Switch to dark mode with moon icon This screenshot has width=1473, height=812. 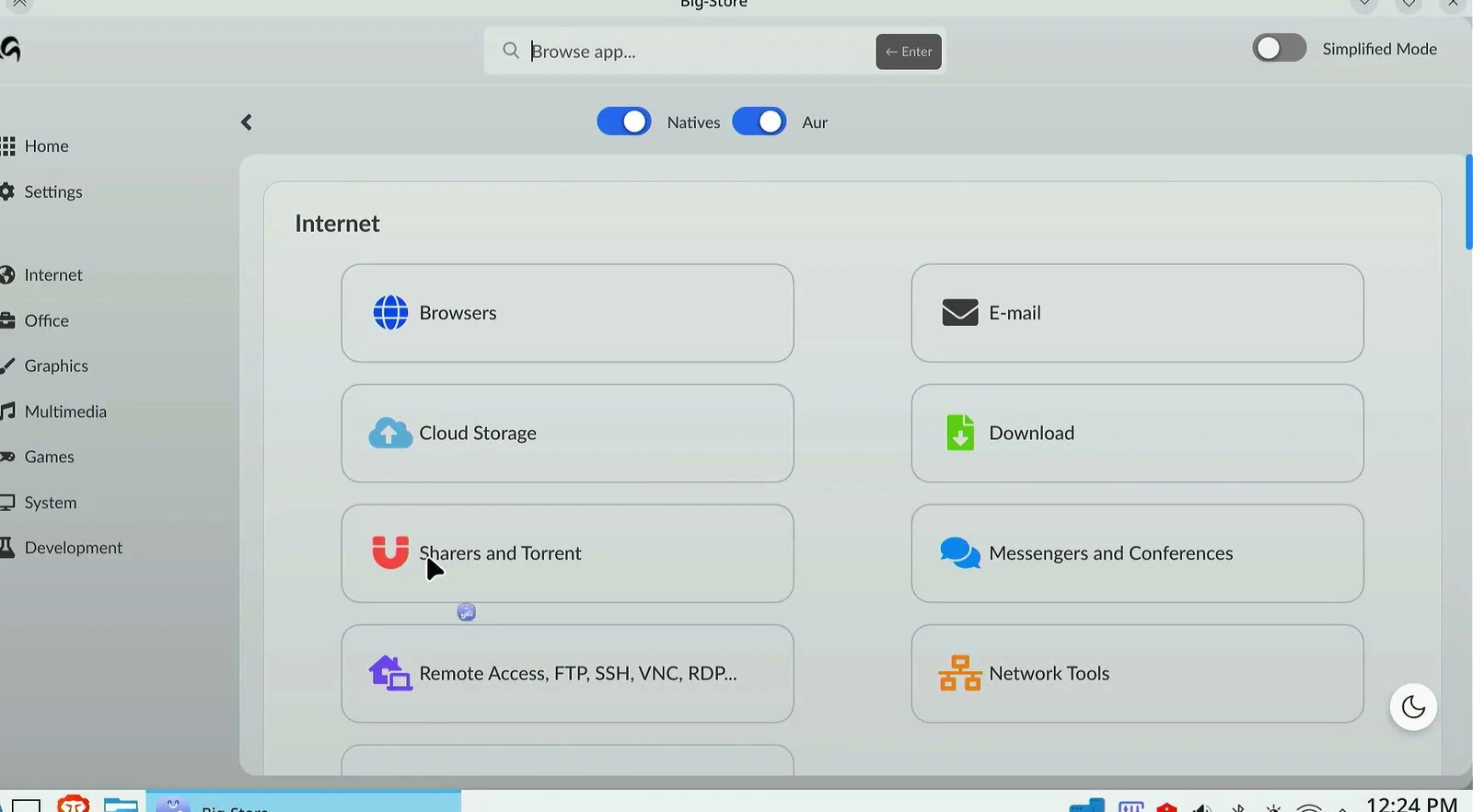(1413, 707)
